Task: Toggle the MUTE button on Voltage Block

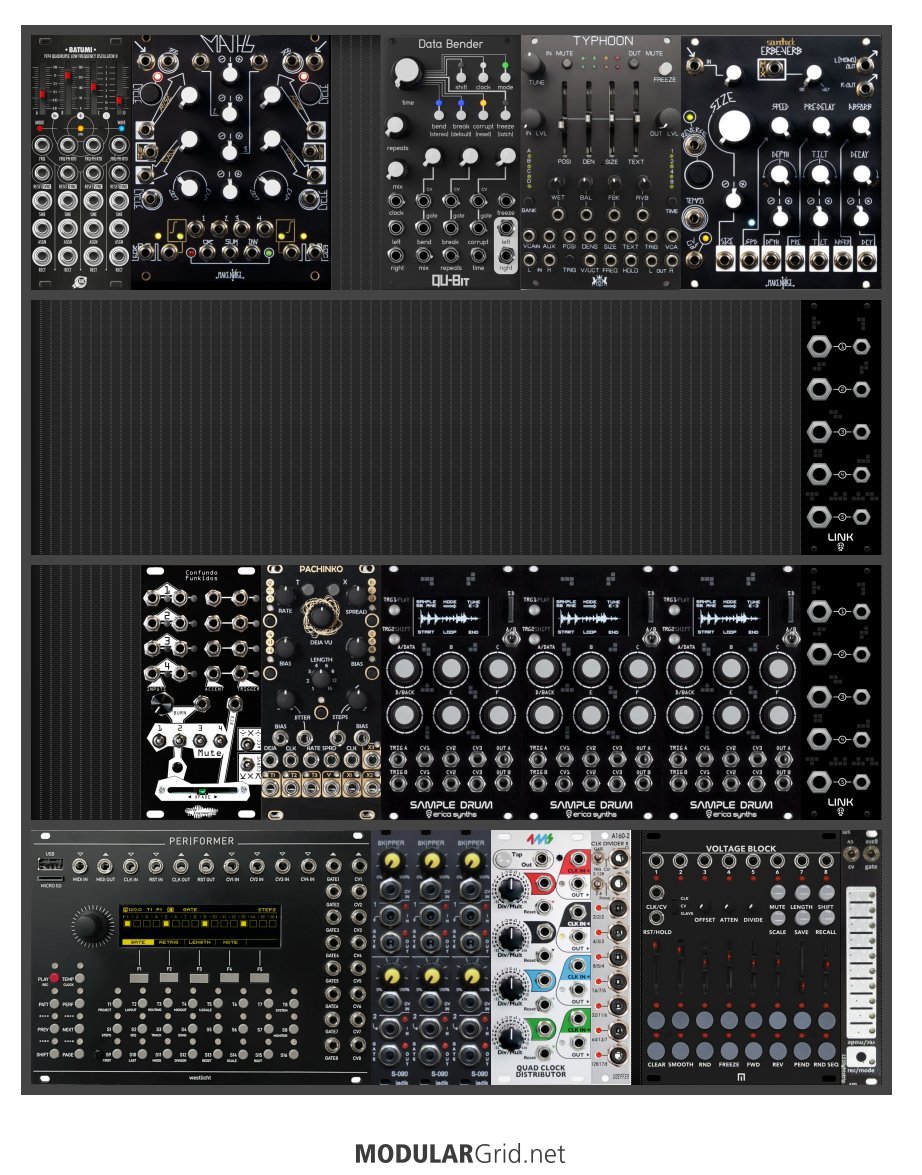Action: (x=778, y=893)
